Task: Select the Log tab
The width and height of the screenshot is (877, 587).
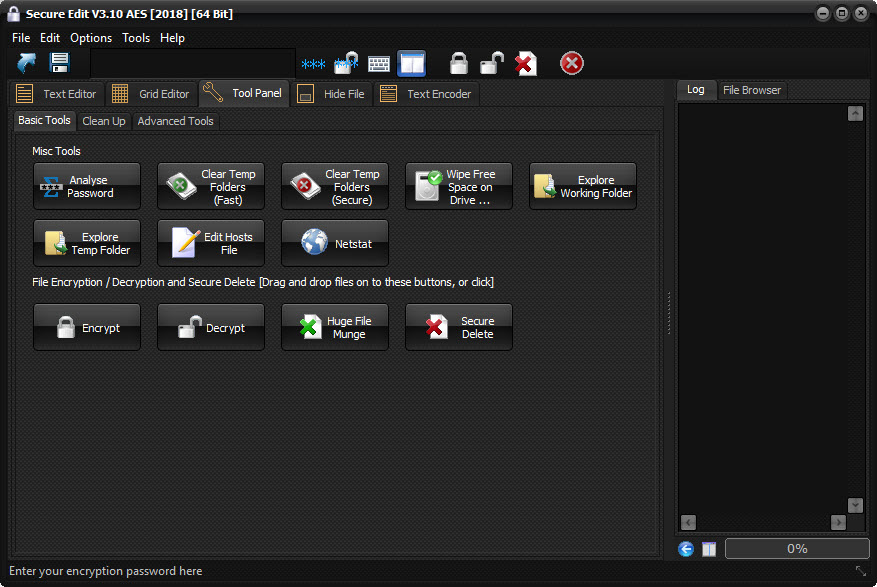Action: (x=696, y=89)
